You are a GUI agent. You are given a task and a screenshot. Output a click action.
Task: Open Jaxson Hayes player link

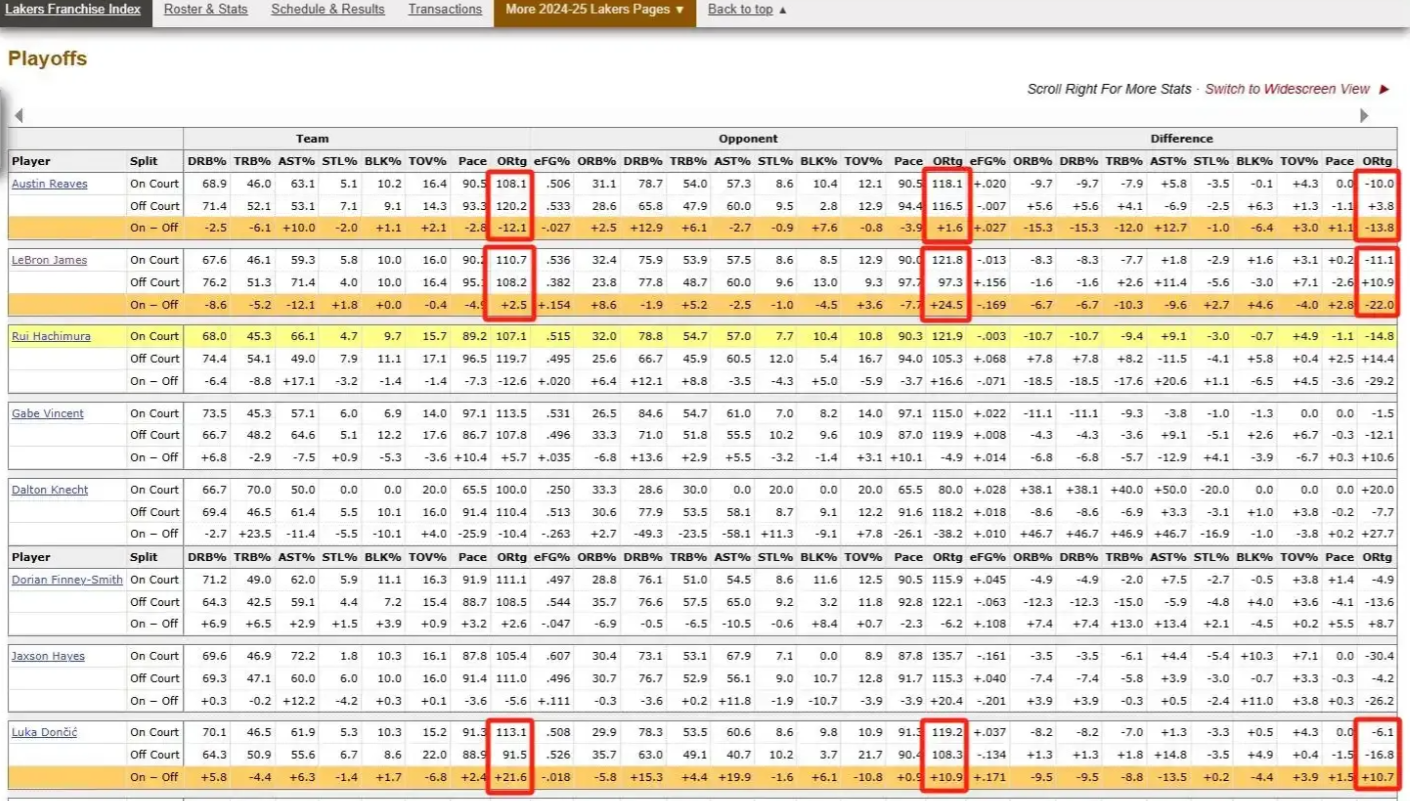[x=48, y=656]
